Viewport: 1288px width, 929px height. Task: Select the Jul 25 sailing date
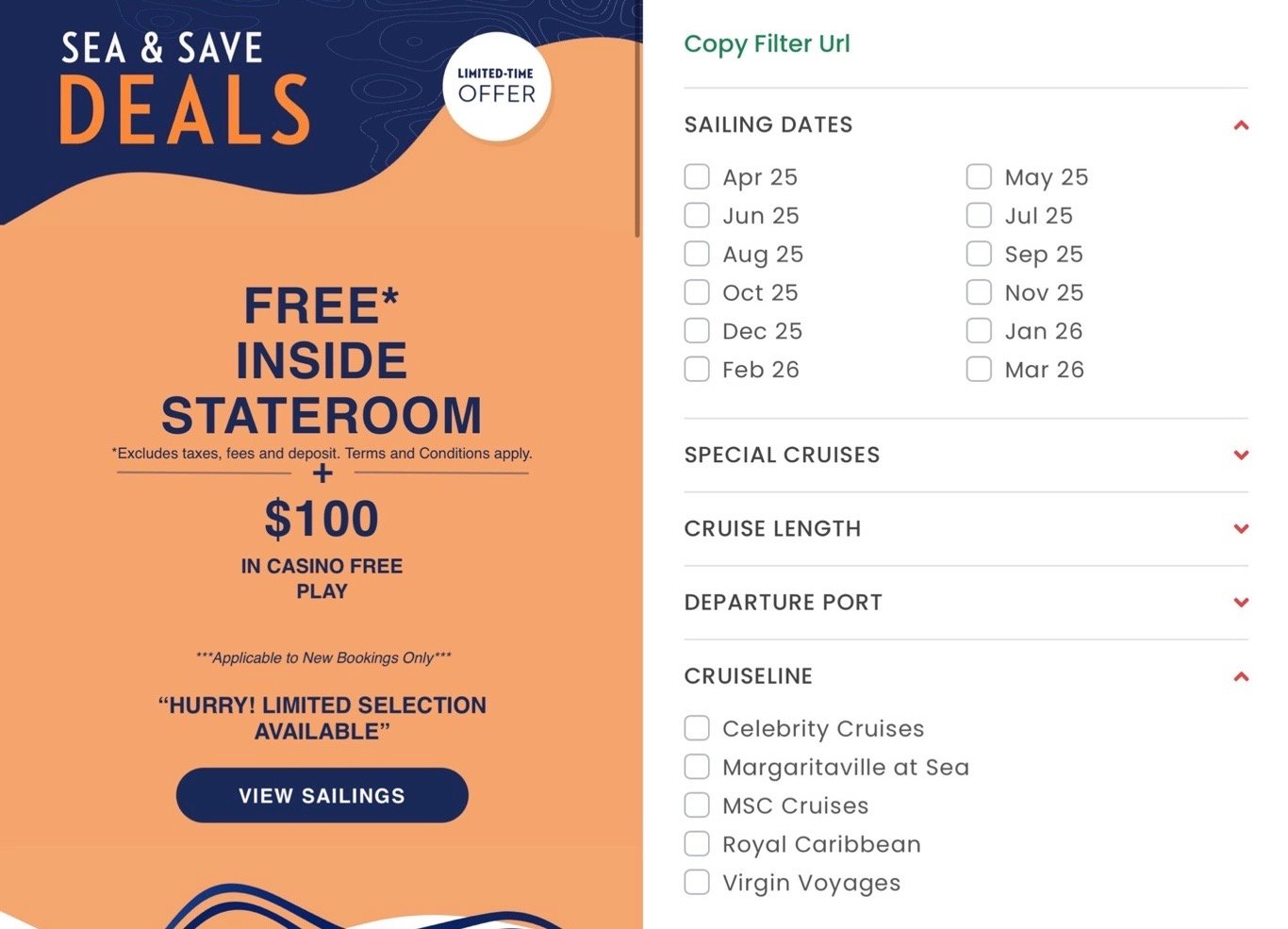pos(979,215)
